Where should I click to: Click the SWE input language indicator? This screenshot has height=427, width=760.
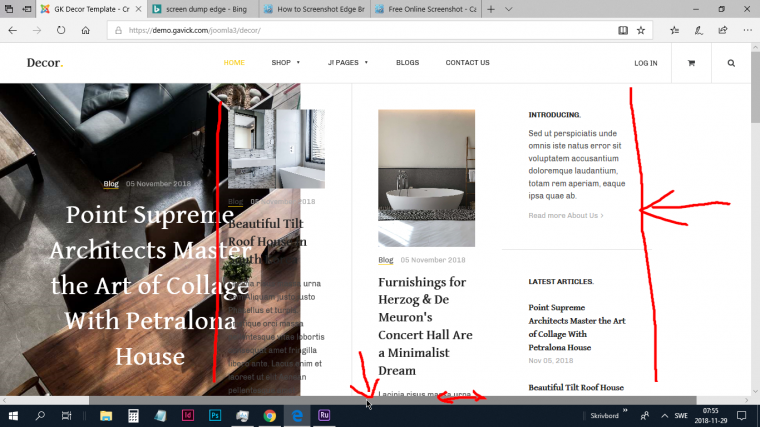(x=681, y=416)
